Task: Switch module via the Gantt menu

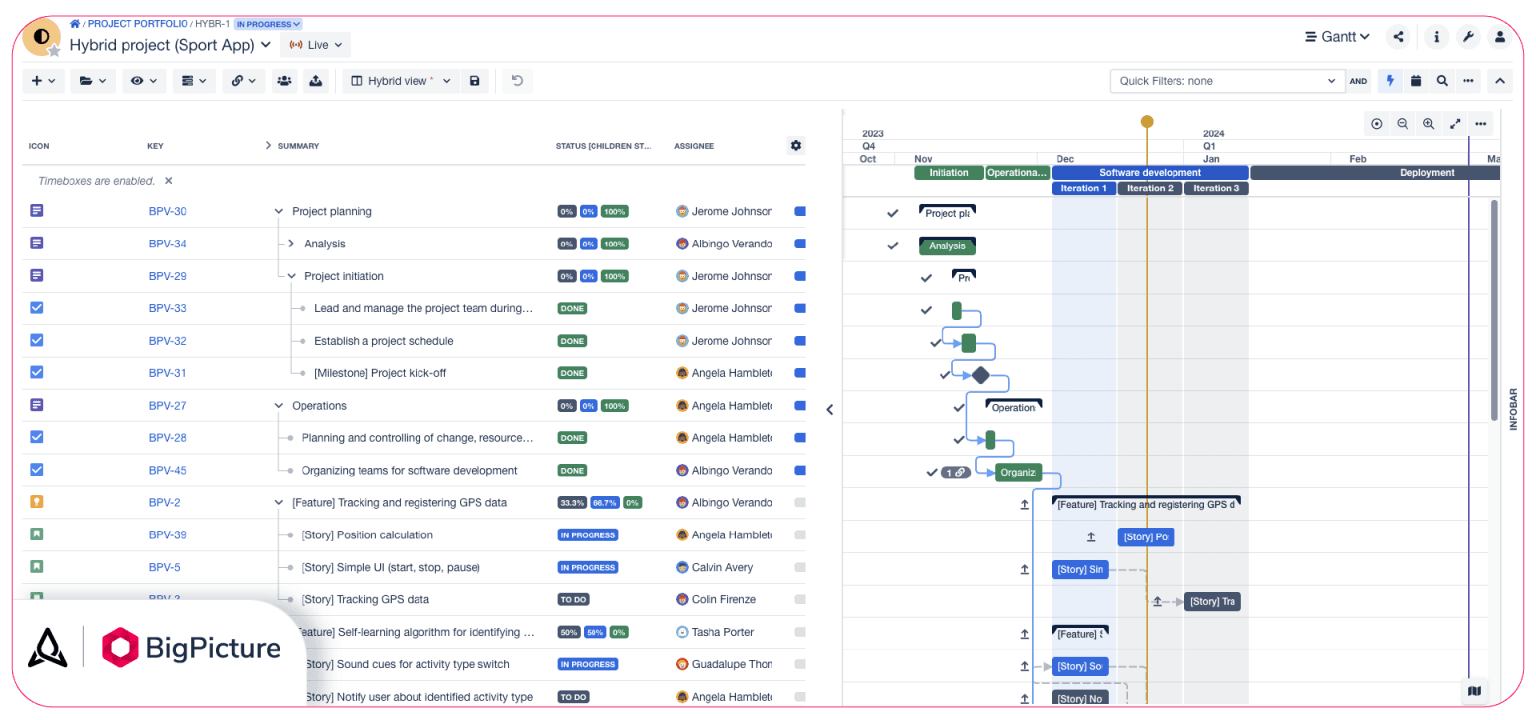Action: tap(1337, 37)
